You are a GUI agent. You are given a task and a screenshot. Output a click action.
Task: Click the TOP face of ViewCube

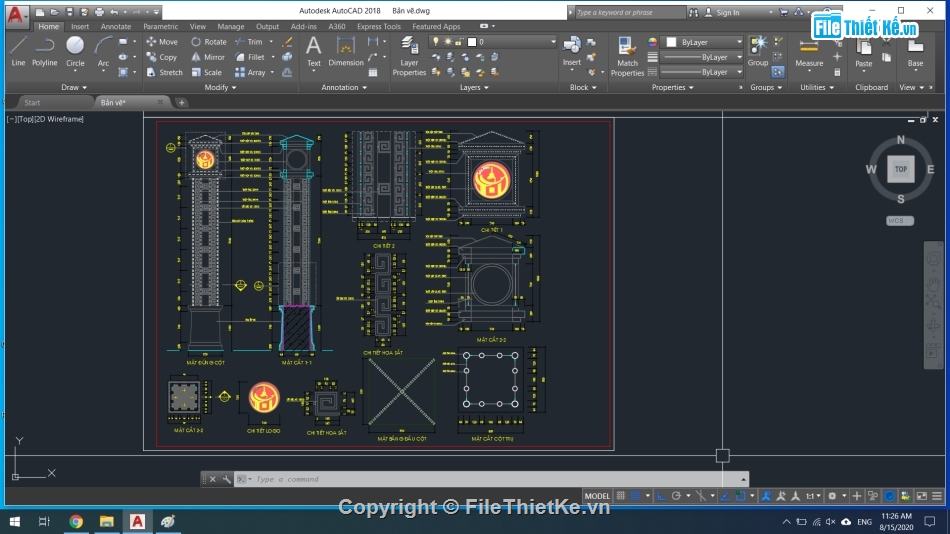pyautogui.click(x=900, y=169)
